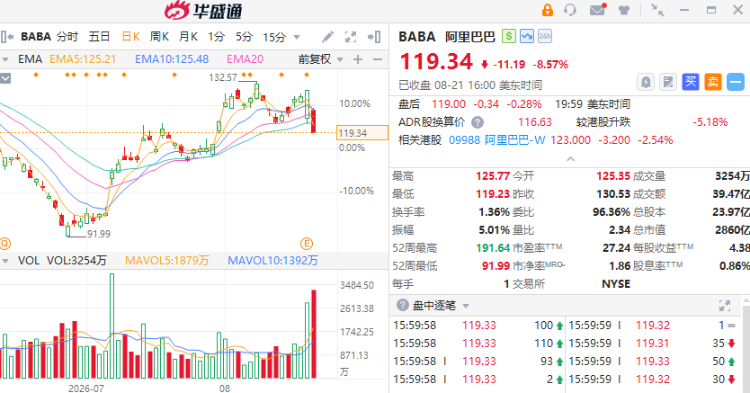
Task: Open the mail messages icon
Action: 597,10
